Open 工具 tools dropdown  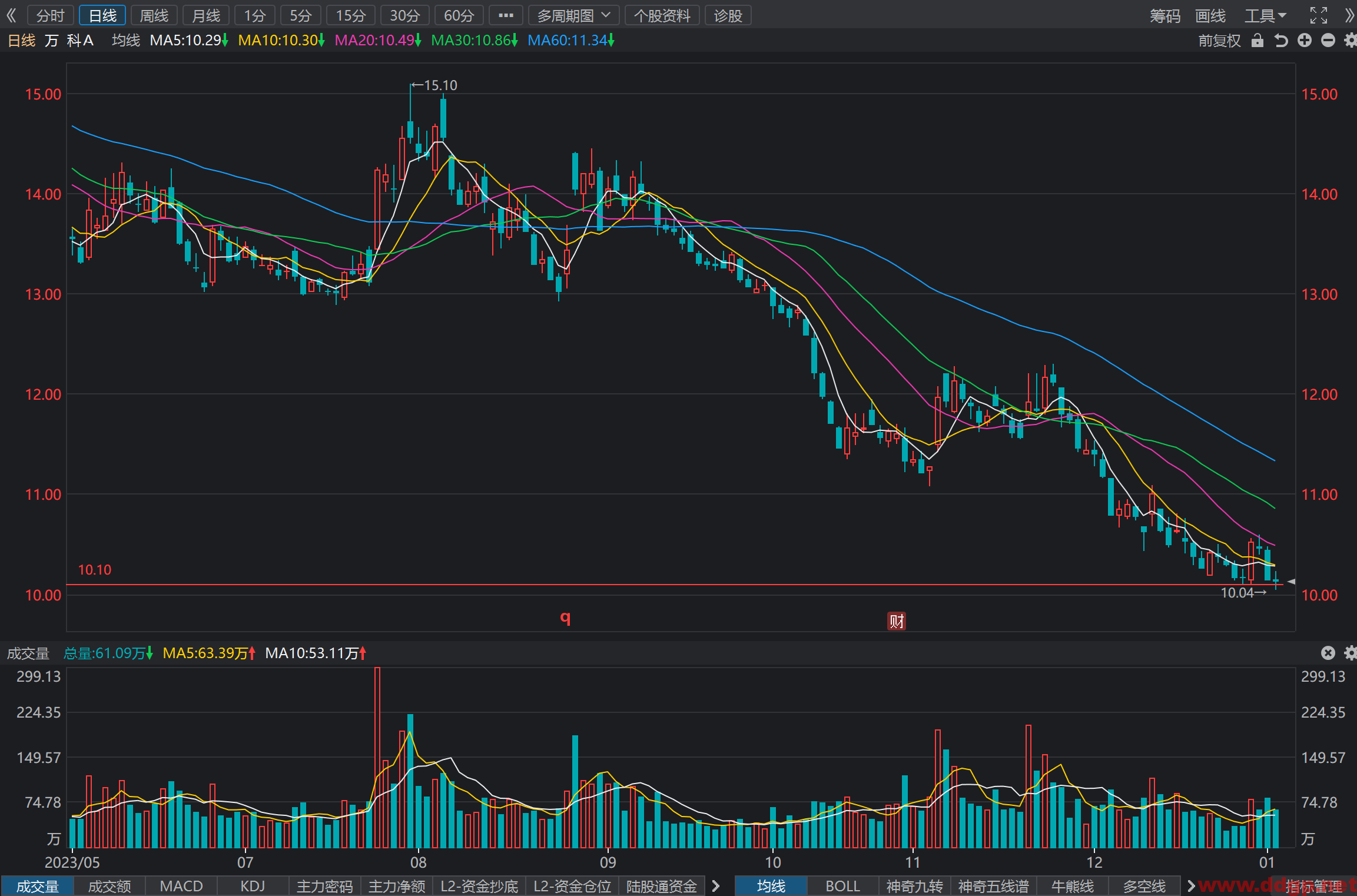(x=1265, y=15)
